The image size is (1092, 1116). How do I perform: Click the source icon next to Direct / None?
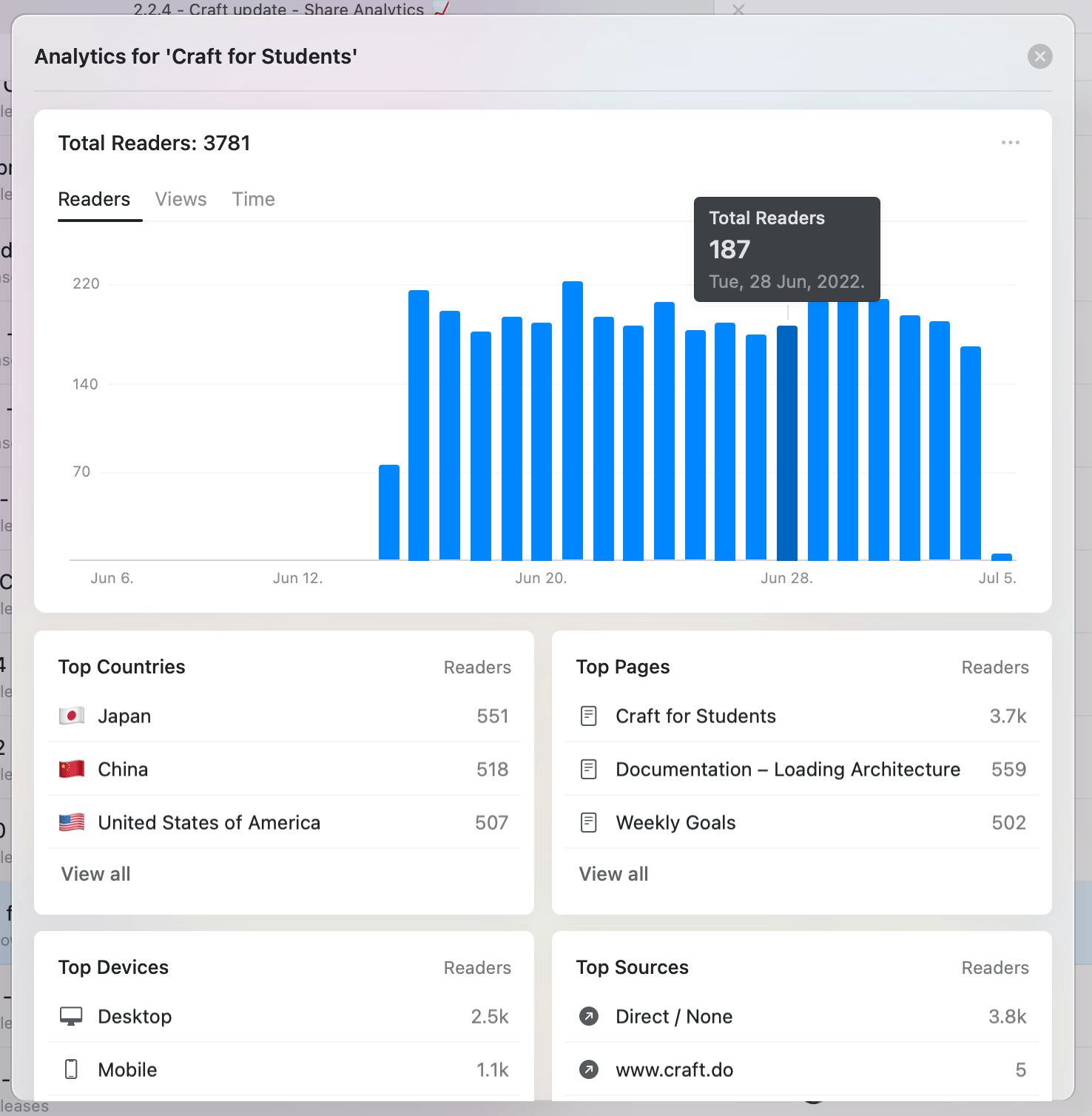(x=588, y=1016)
